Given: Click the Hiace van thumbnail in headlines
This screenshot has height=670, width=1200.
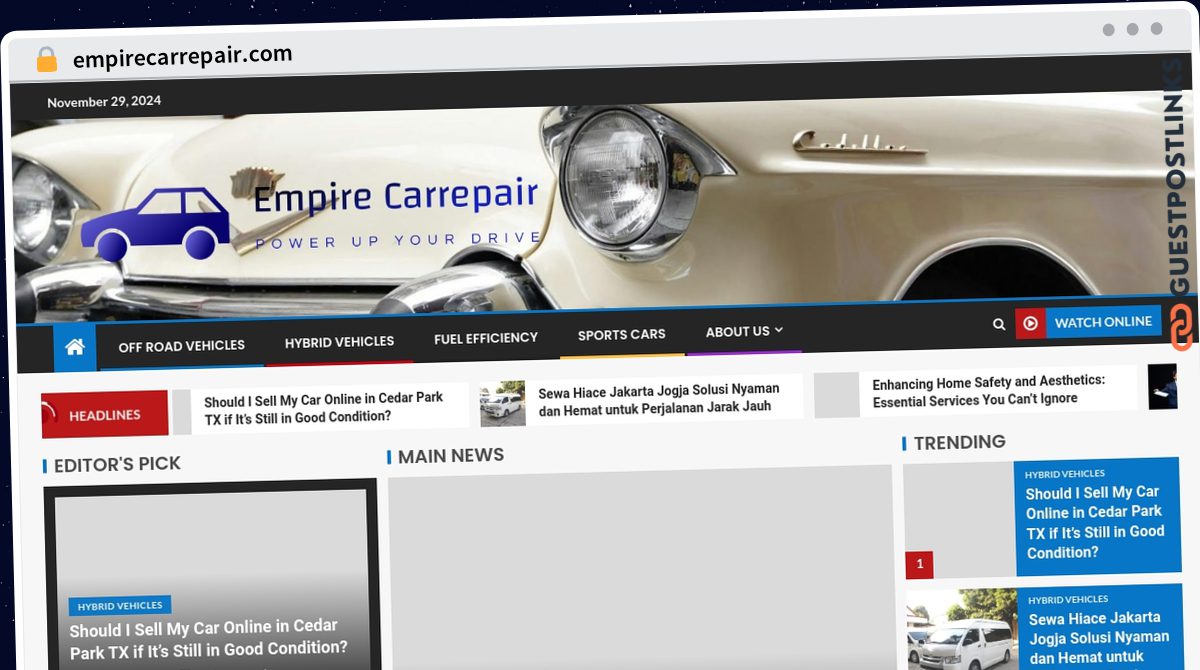Looking at the screenshot, I should point(502,404).
